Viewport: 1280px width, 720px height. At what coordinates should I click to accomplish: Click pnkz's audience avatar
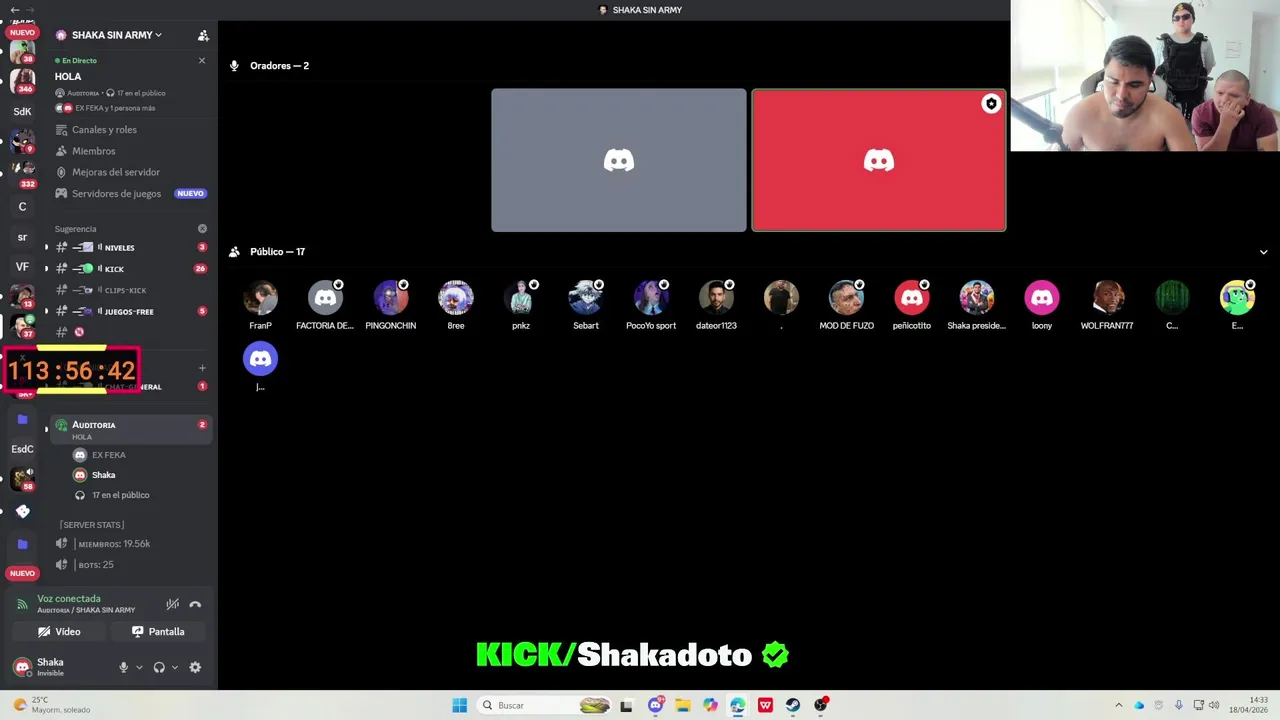click(x=521, y=298)
